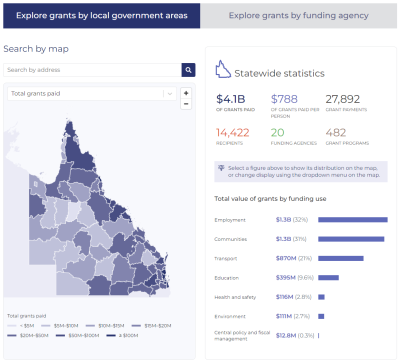Click the Statewide statistics heading
The image size is (400, 363).
point(279,74)
